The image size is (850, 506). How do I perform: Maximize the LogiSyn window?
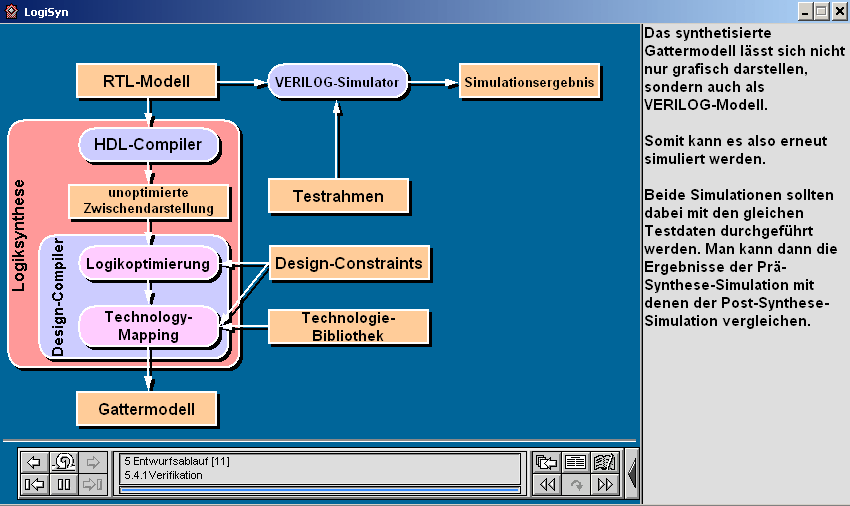tap(822, 11)
